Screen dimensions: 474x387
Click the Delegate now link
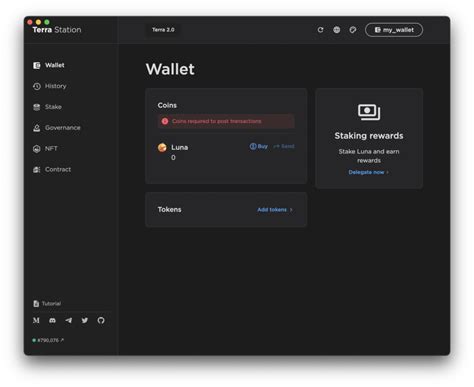click(369, 172)
